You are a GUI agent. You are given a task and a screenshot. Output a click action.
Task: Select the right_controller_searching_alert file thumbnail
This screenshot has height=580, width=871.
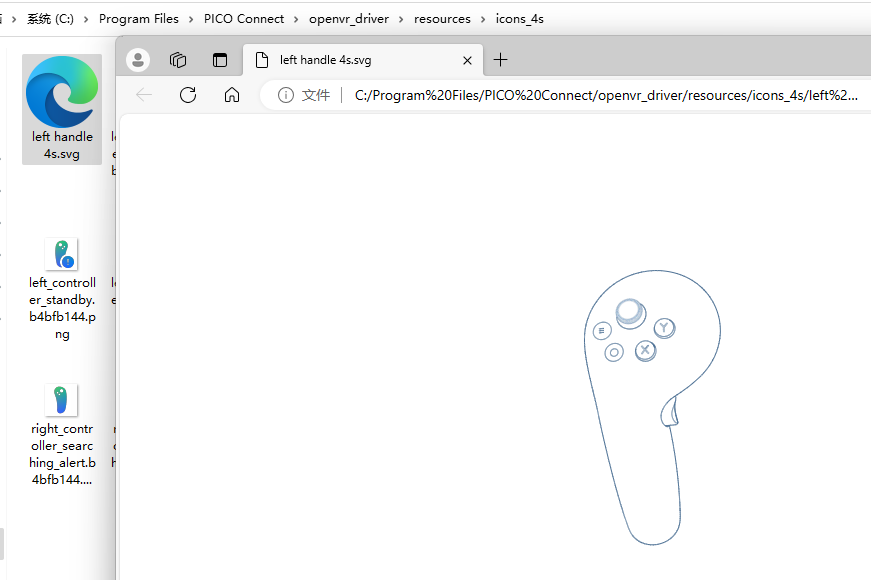click(x=62, y=400)
